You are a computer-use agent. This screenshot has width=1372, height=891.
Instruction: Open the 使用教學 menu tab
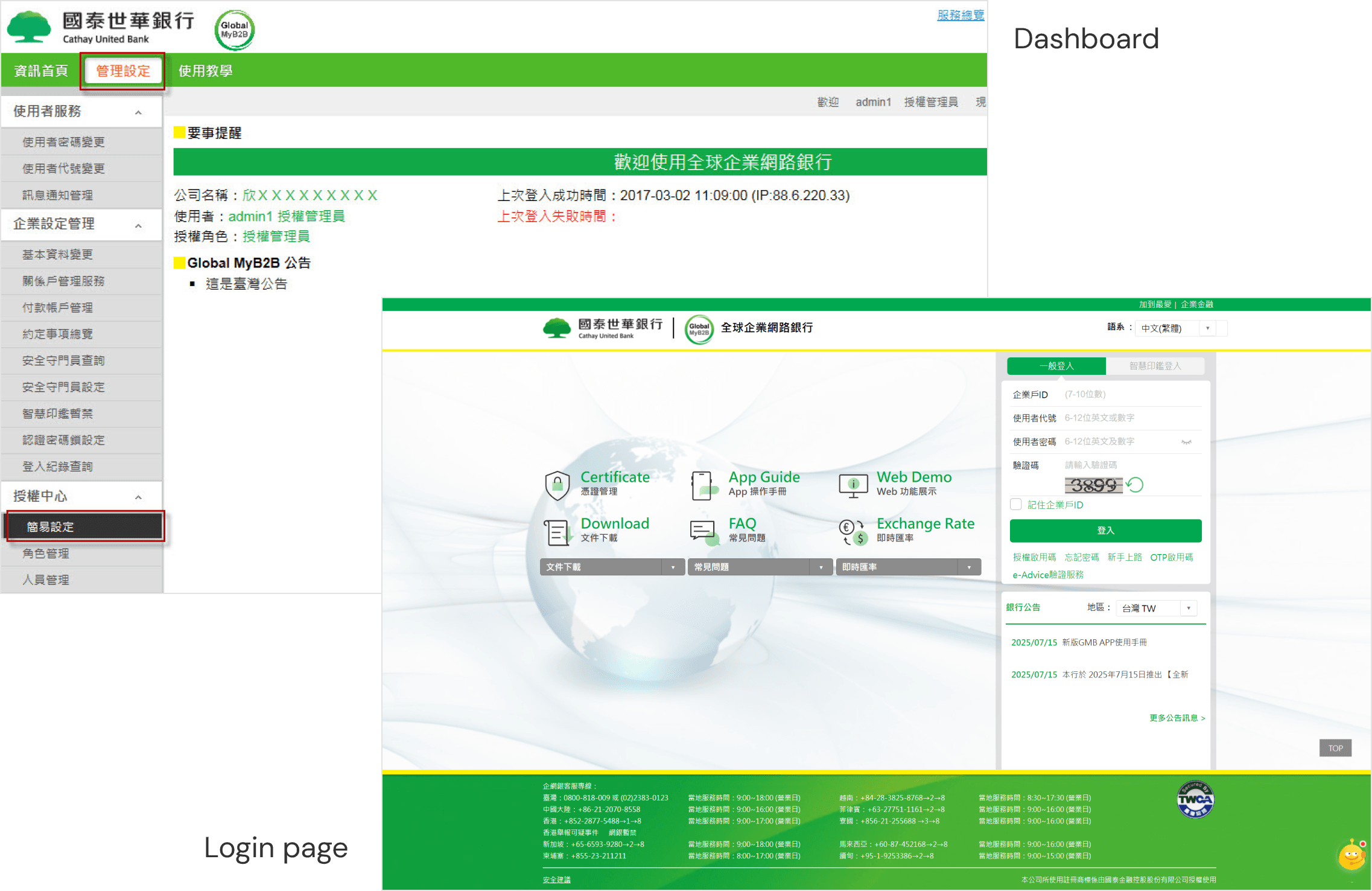click(205, 71)
